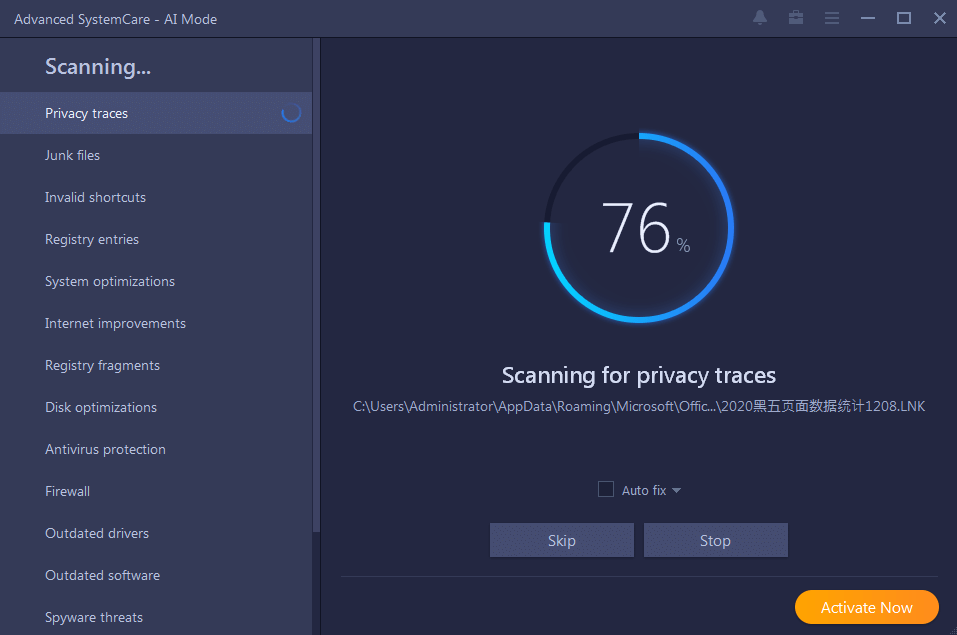Click the spinning loader beside Privacy traces

(291, 113)
